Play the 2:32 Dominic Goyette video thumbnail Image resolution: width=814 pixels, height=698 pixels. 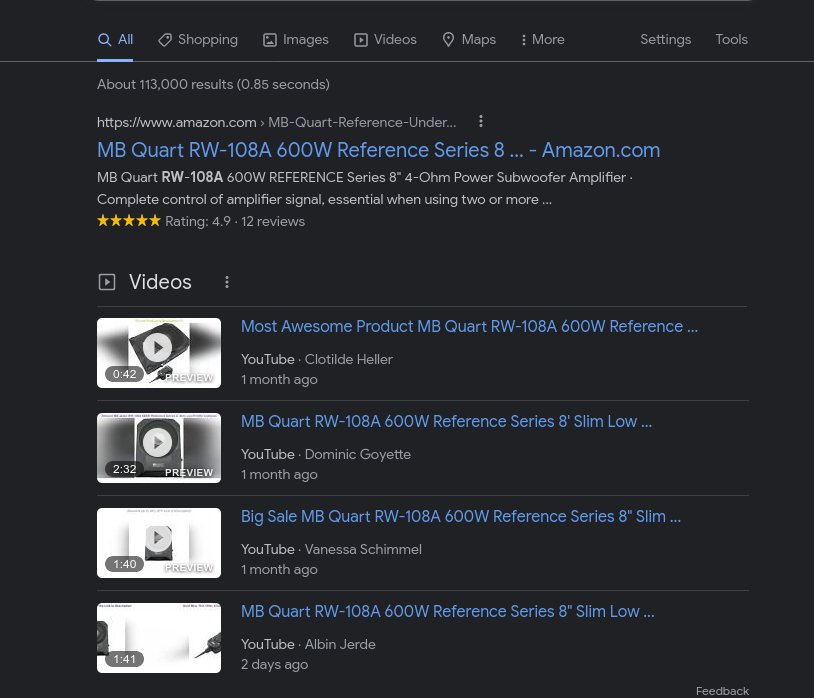(x=159, y=448)
